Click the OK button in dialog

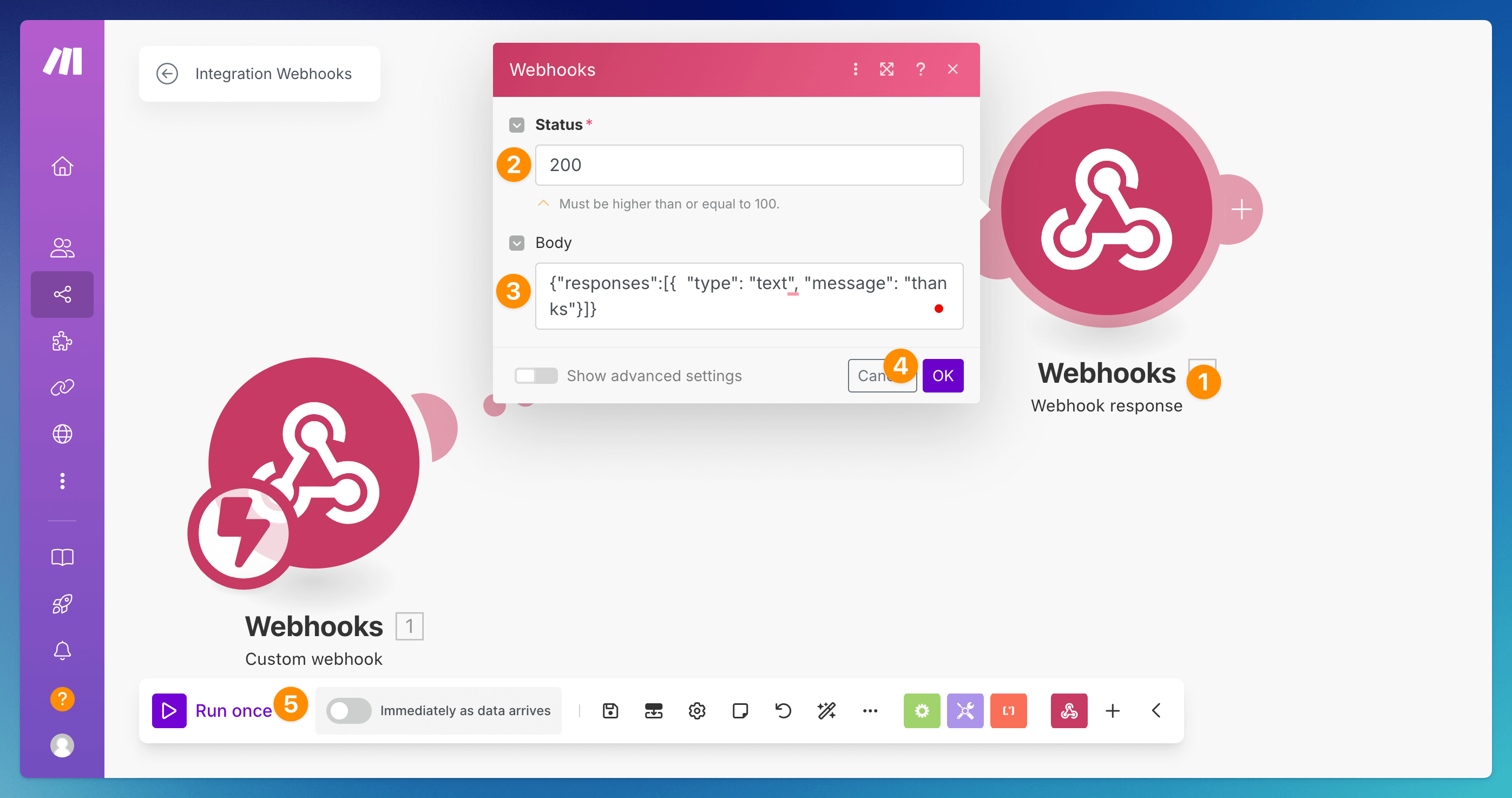tap(943, 376)
